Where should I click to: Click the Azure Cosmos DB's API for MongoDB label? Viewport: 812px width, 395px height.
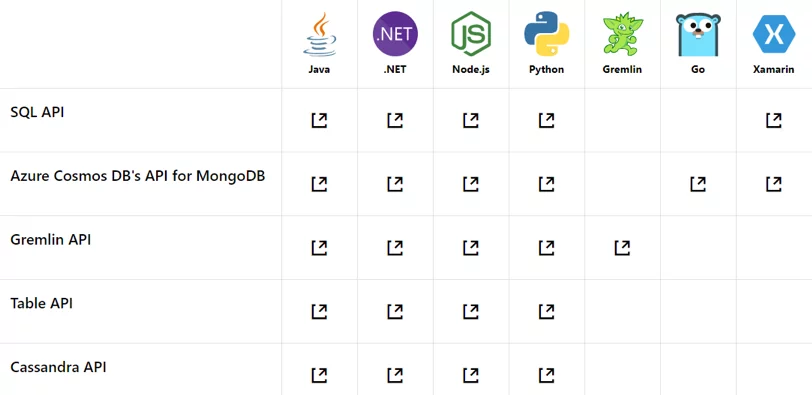point(138,176)
